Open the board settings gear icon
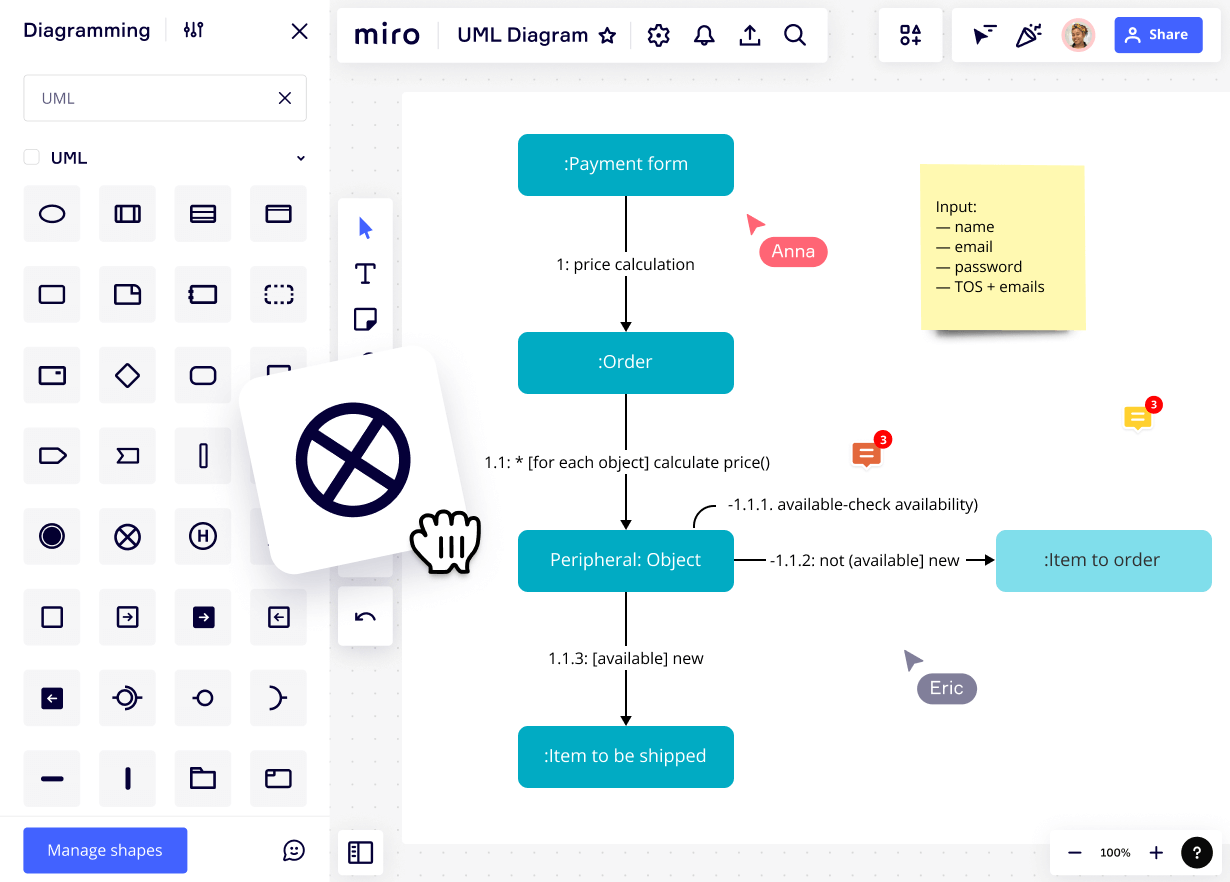Image resolution: width=1230 pixels, height=882 pixels. pos(658,34)
